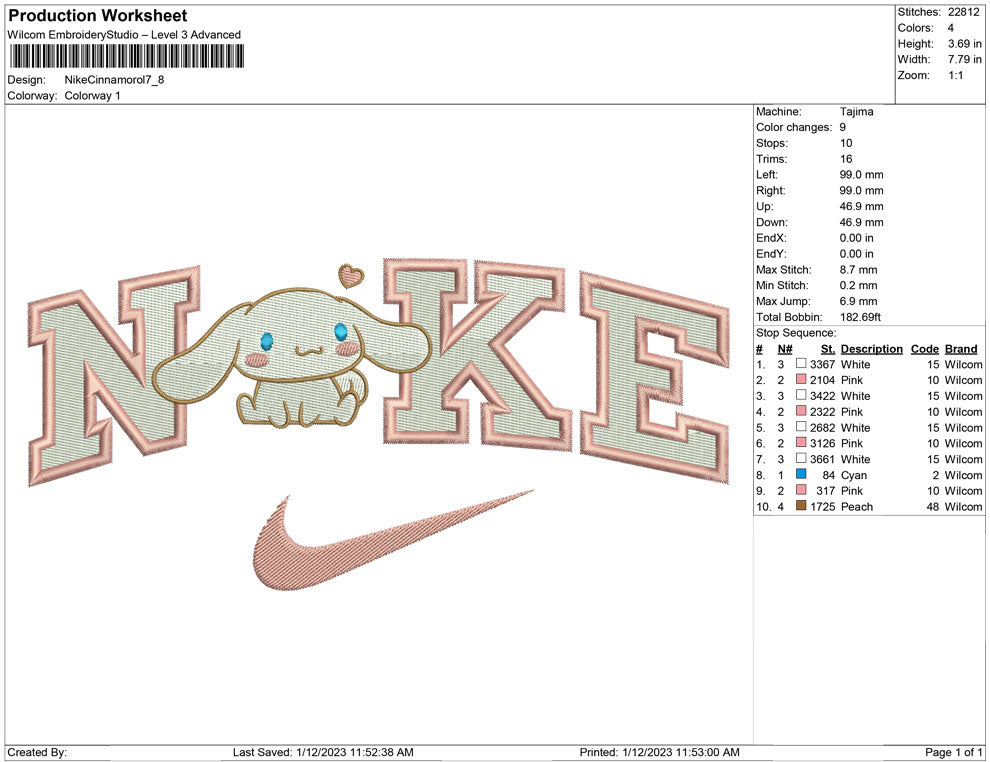990x762 pixels.
Task: Click the Cyan color swatch in stop 8
Action: pyautogui.click(x=801, y=475)
